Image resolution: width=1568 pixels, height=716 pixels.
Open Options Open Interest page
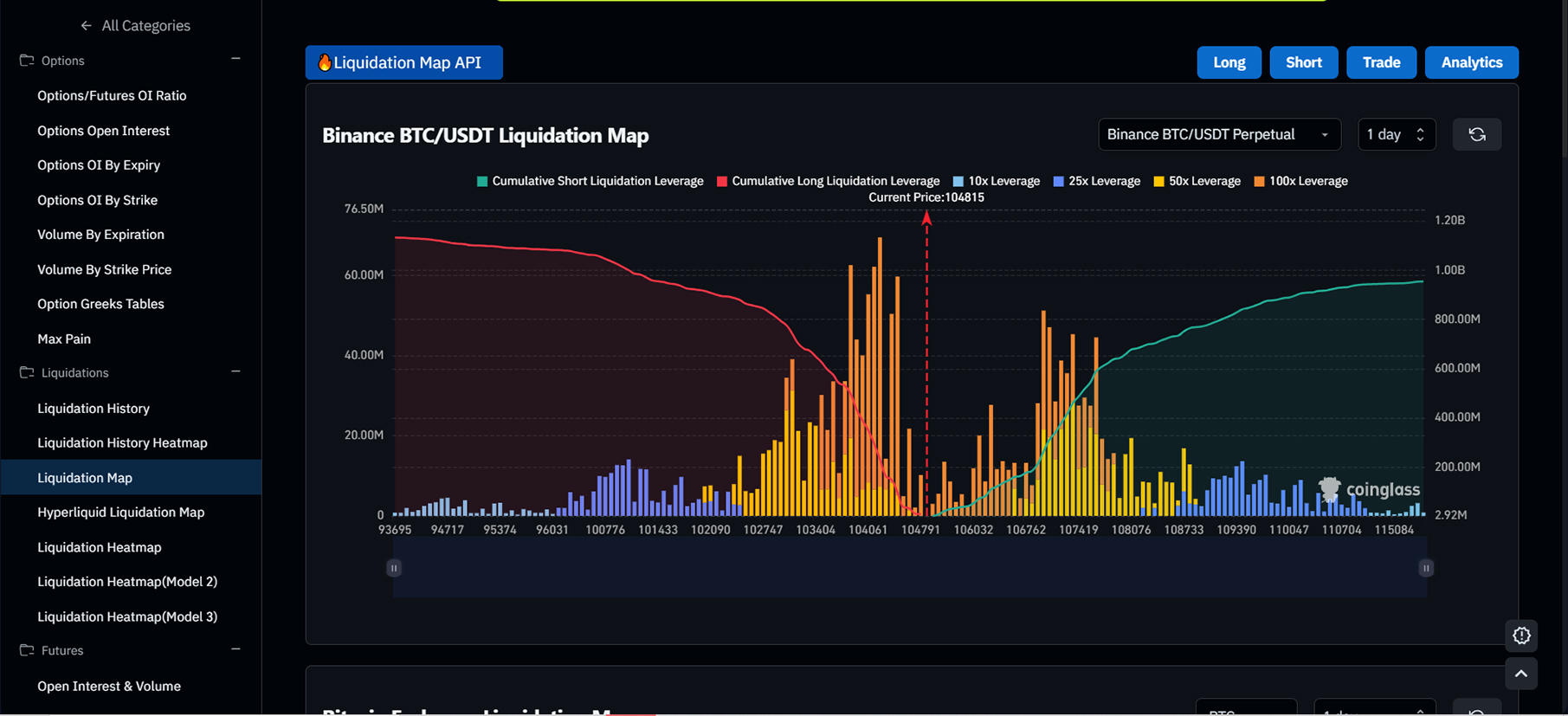pyautogui.click(x=103, y=131)
